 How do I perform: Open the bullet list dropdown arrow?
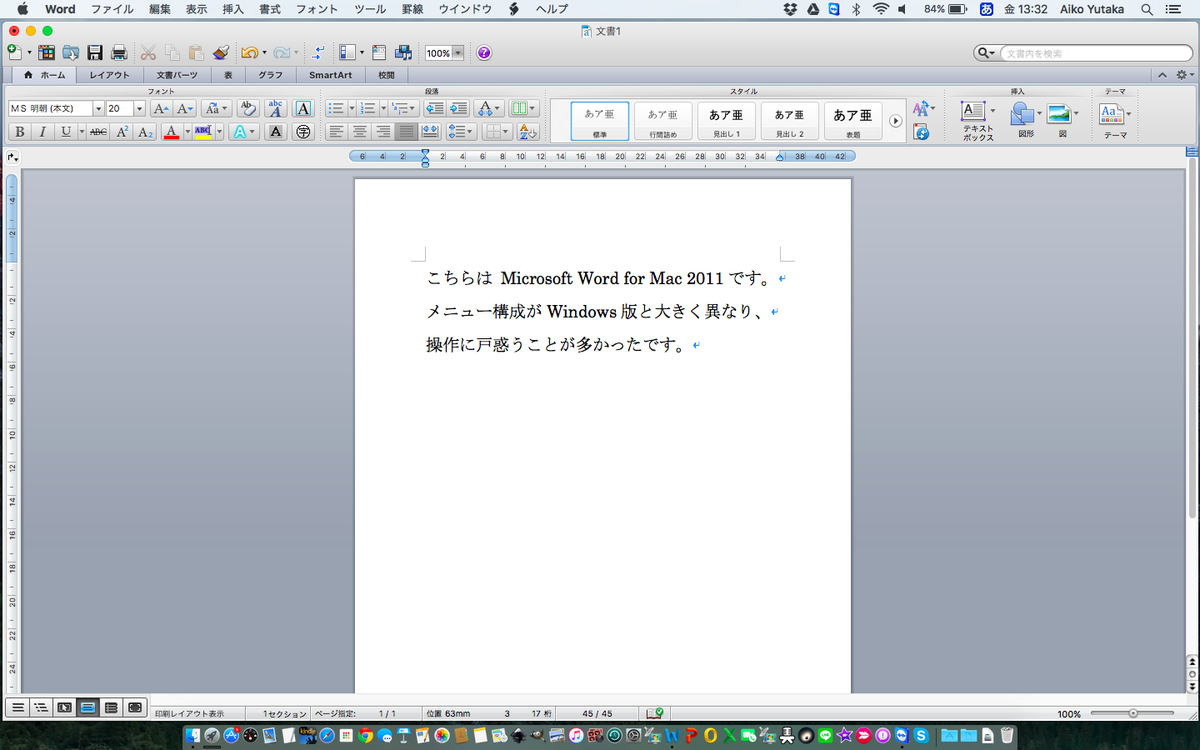(x=351, y=108)
